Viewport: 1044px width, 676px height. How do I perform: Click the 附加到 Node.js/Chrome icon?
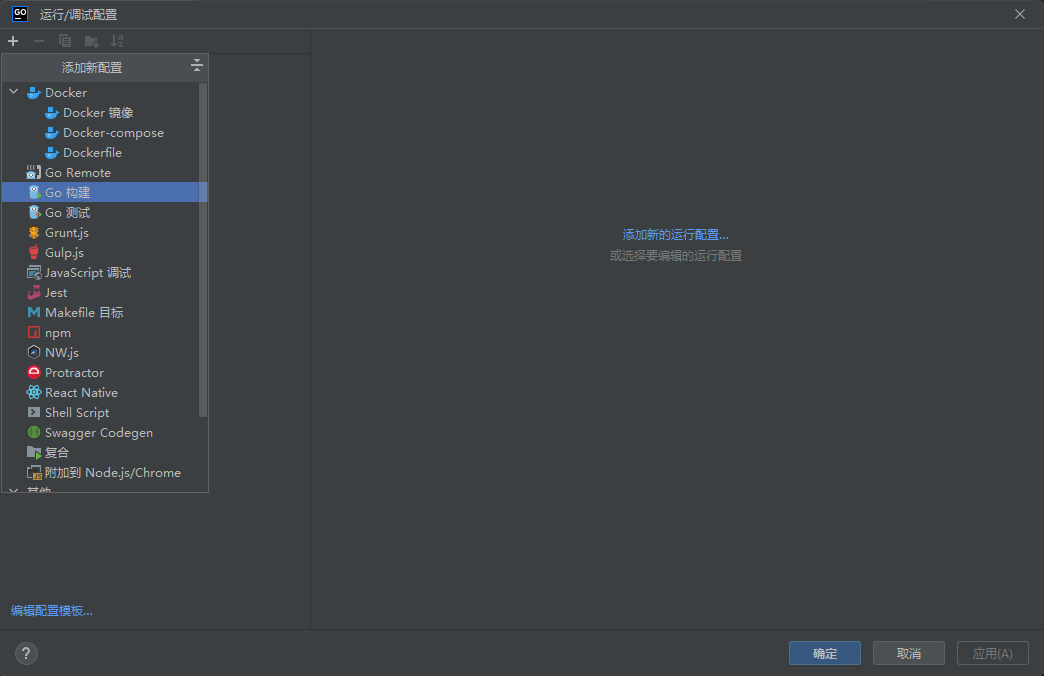[34, 473]
